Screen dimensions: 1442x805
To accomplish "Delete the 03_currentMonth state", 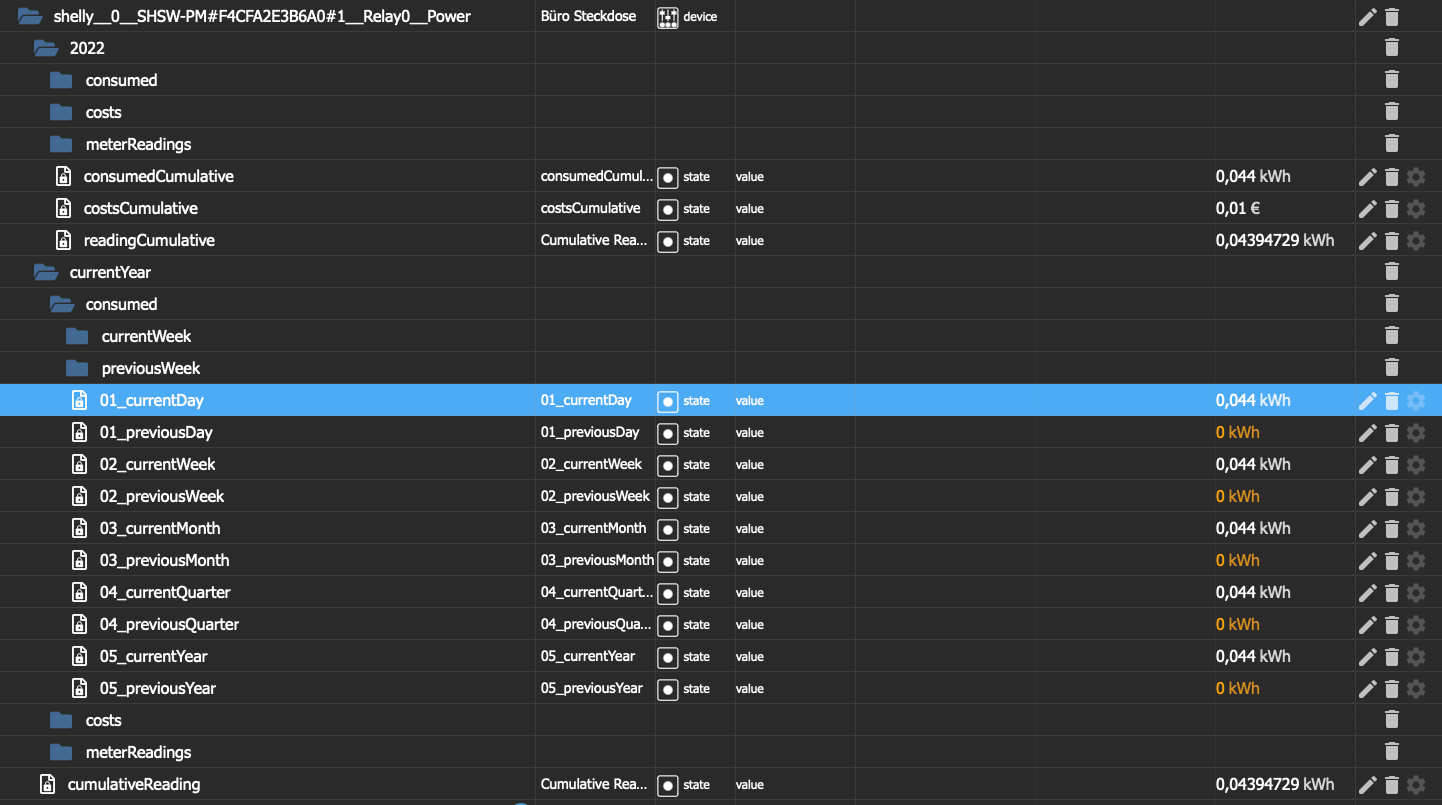I will (1391, 529).
